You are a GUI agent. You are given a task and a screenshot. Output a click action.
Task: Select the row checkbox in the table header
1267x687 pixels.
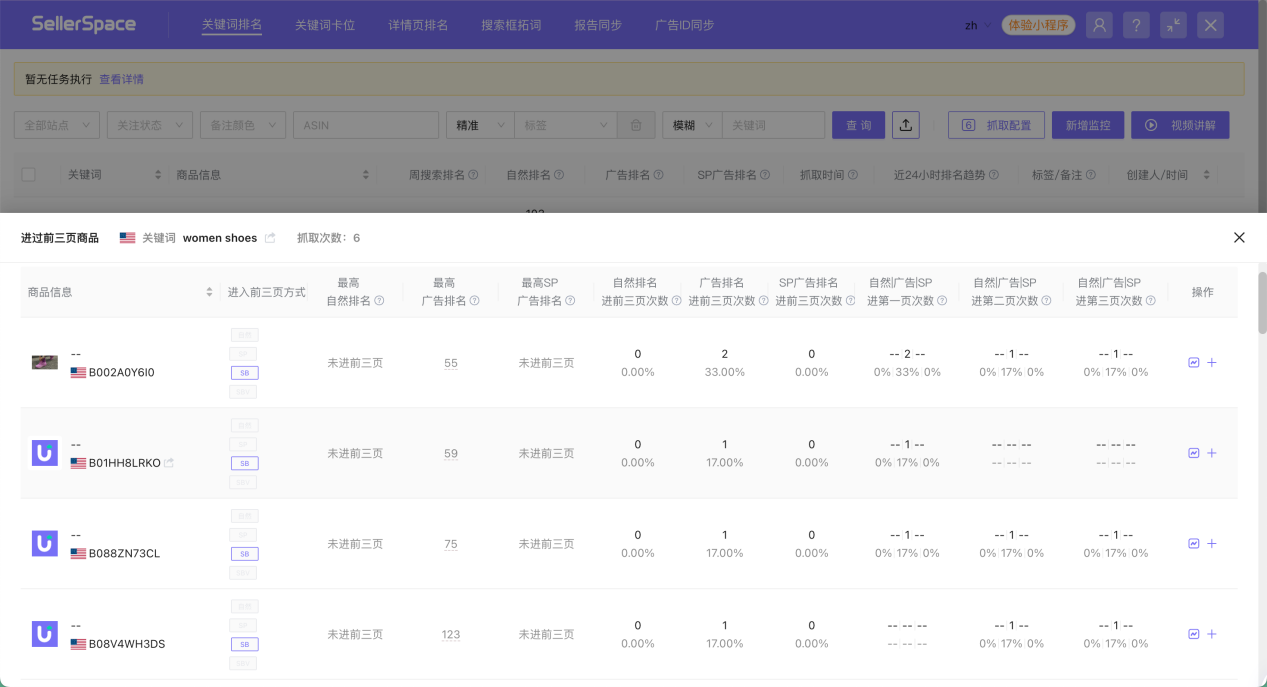(x=28, y=173)
